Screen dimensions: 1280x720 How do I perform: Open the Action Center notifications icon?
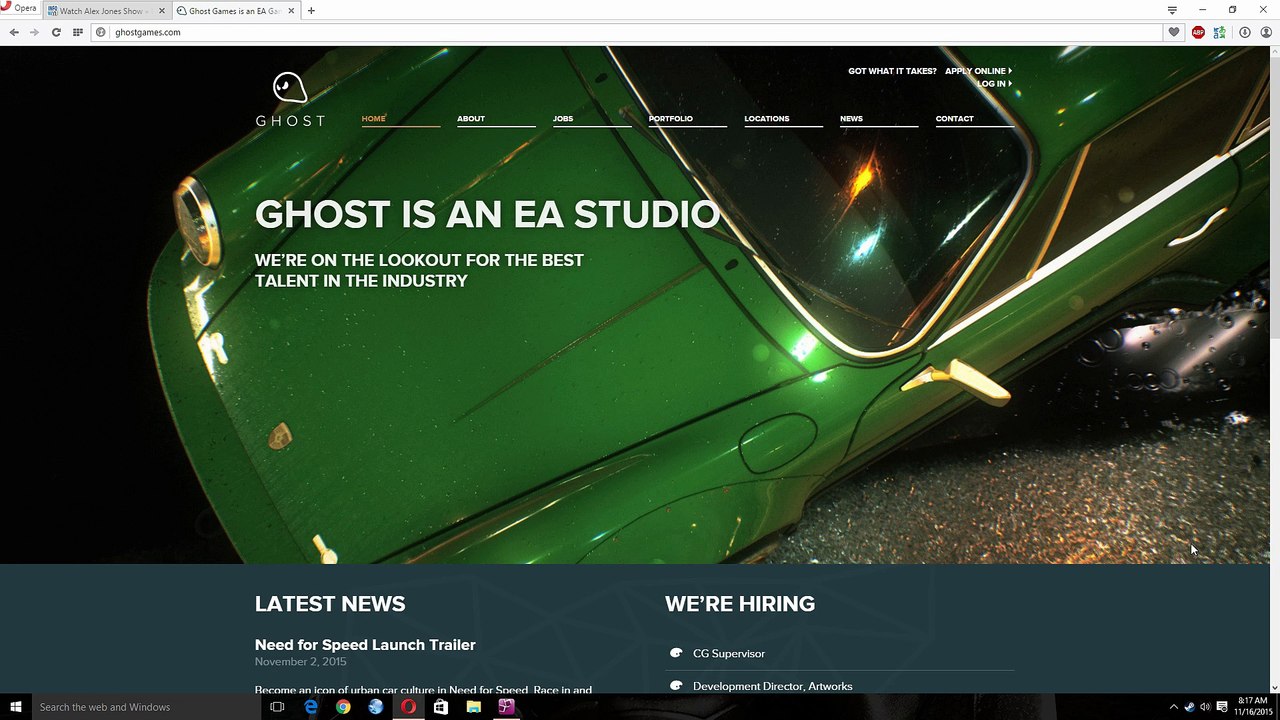click(1222, 707)
